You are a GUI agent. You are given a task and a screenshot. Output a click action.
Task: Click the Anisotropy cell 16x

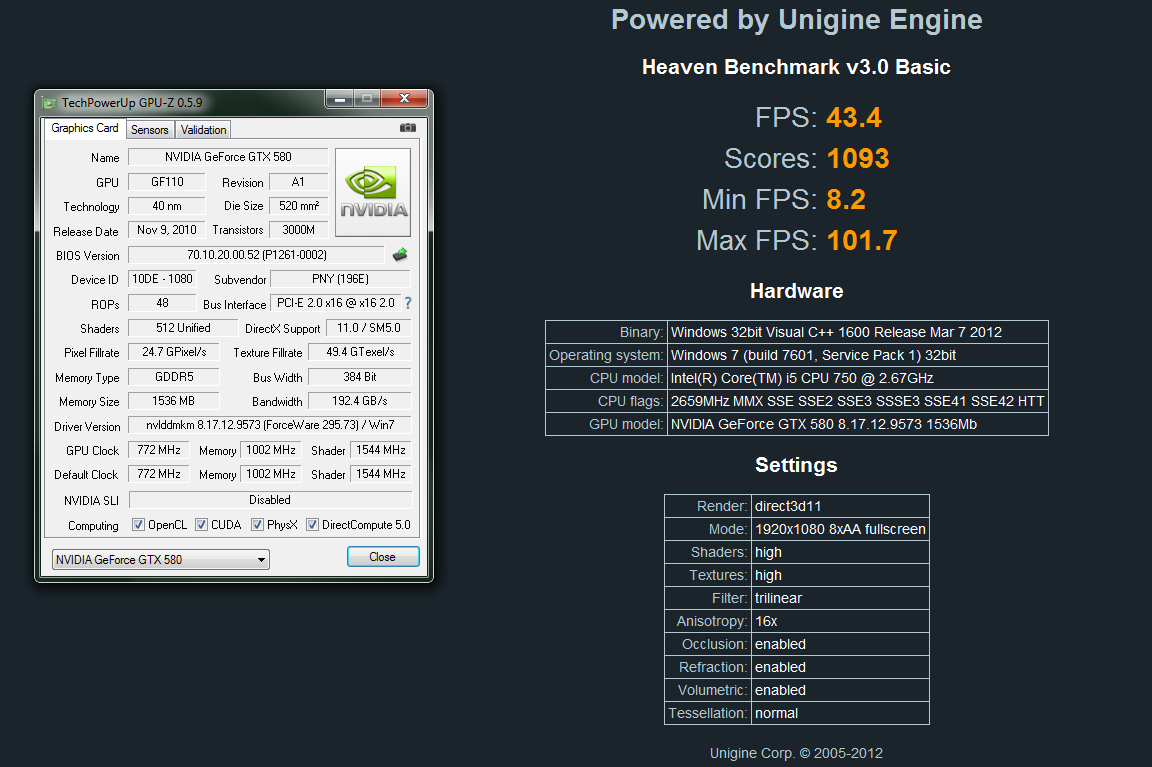click(840, 622)
